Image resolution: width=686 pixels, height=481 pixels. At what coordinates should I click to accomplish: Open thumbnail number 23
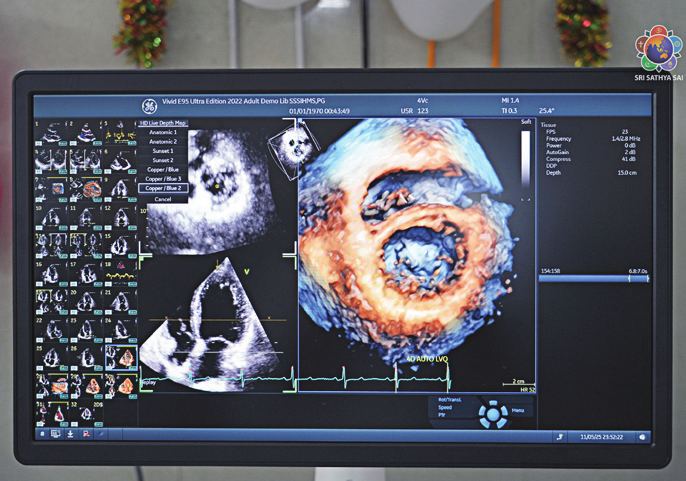(x=86, y=330)
